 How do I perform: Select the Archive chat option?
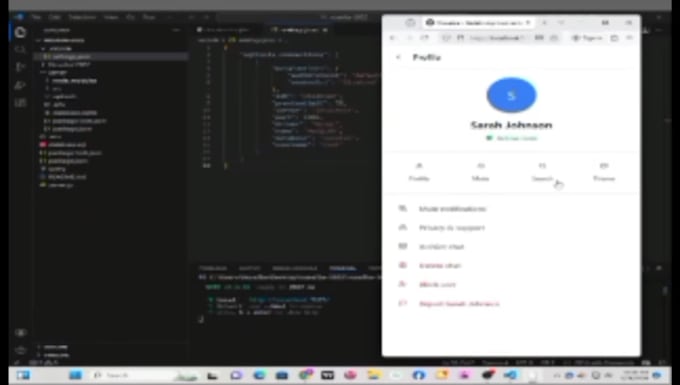[x=511, y=247]
